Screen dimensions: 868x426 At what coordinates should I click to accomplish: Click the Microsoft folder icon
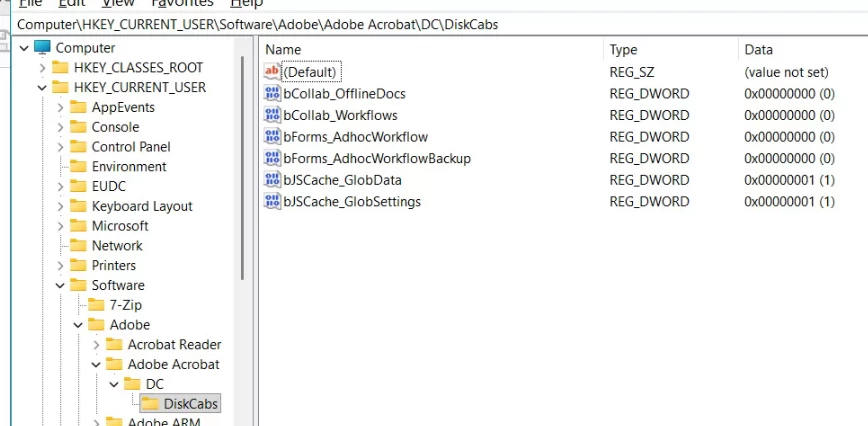(x=78, y=226)
